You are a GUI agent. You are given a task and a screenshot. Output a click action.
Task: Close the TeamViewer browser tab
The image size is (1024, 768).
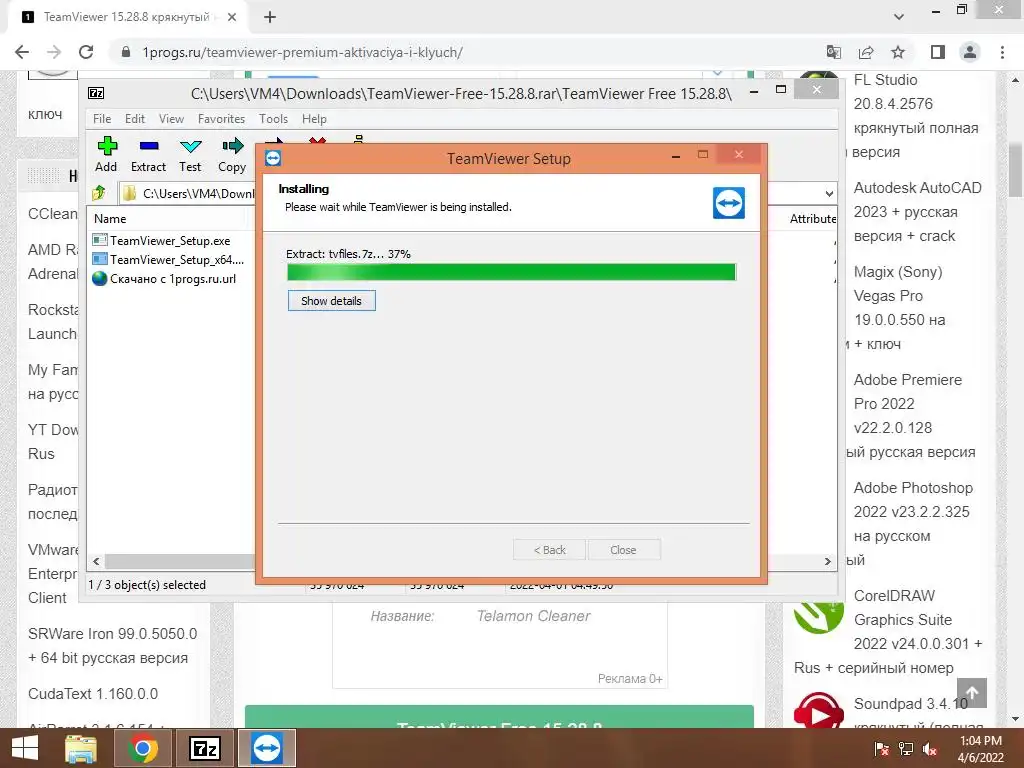tap(232, 18)
